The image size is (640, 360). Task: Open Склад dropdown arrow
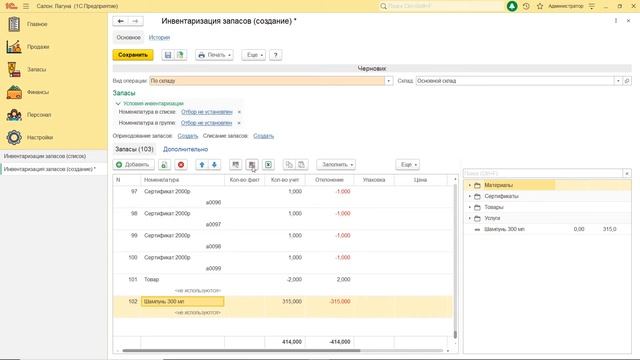tap(618, 81)
